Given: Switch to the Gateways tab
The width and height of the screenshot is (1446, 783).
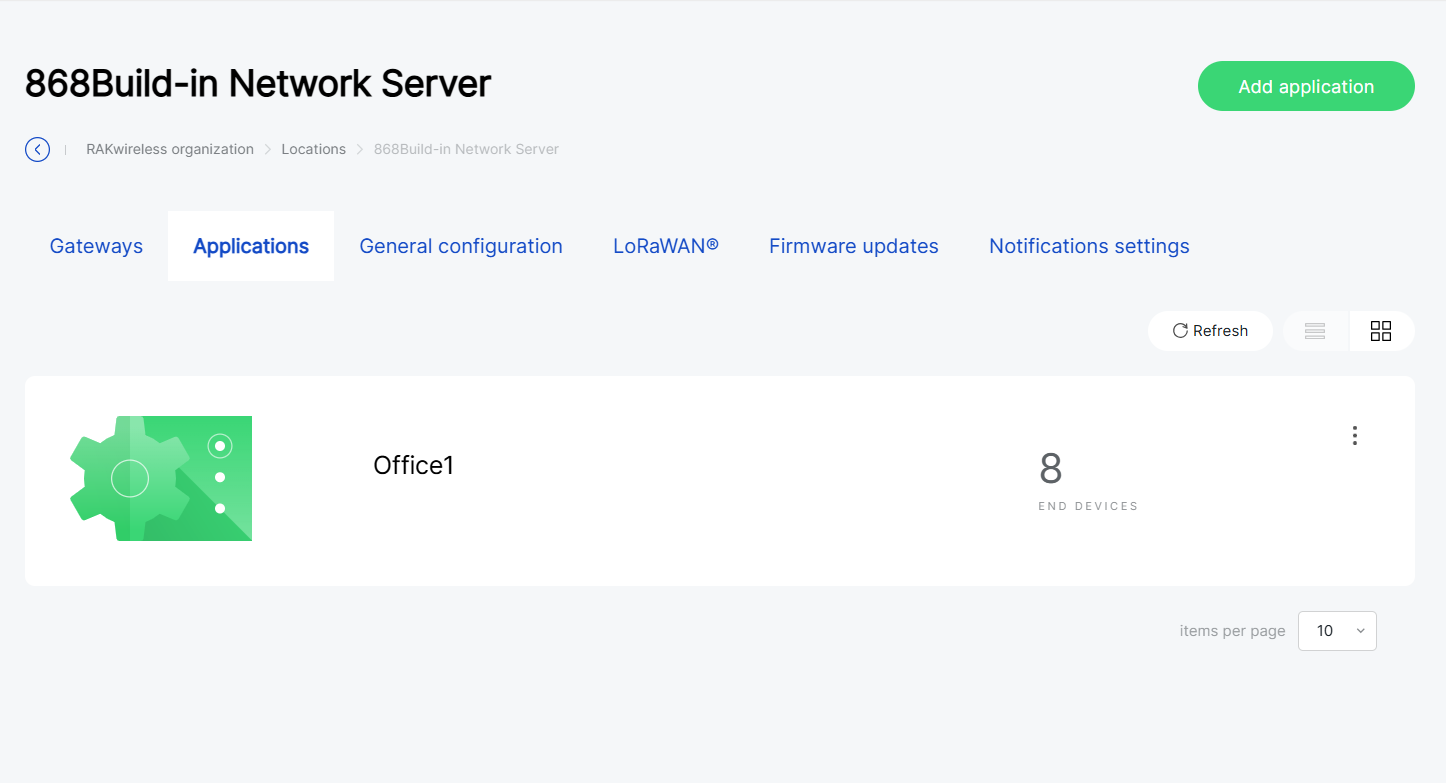Looking at the screenshot, I should coord(96,245).
